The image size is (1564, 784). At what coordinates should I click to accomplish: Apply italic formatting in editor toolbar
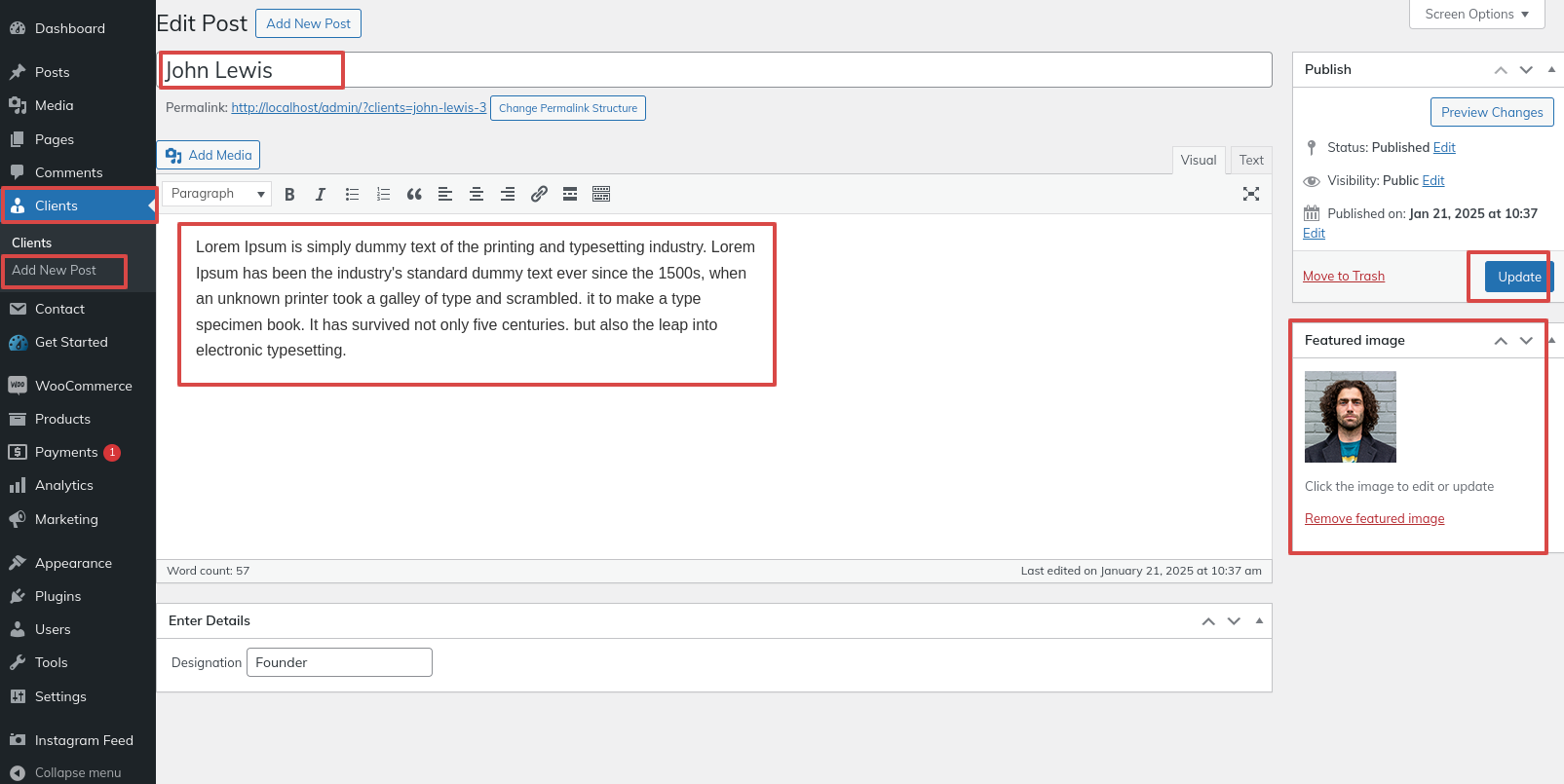321,194
